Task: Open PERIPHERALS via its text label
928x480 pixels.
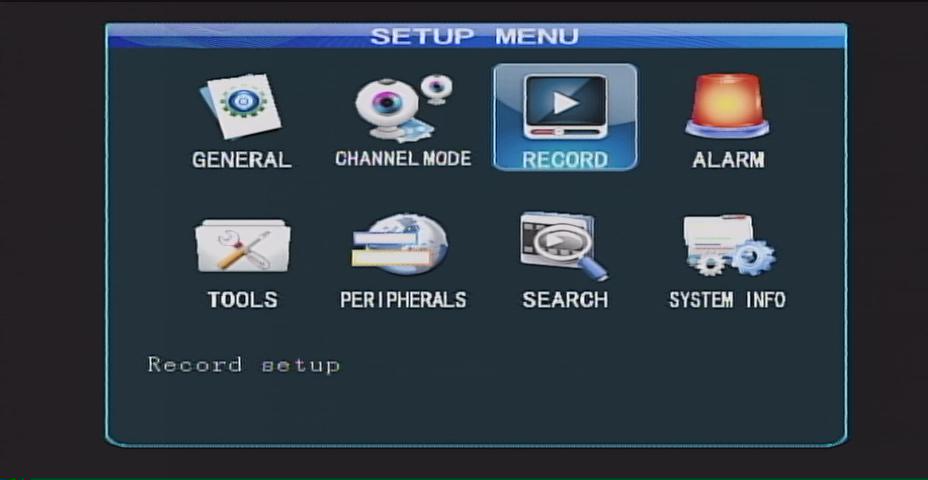Action: click(x=402, y=300)
